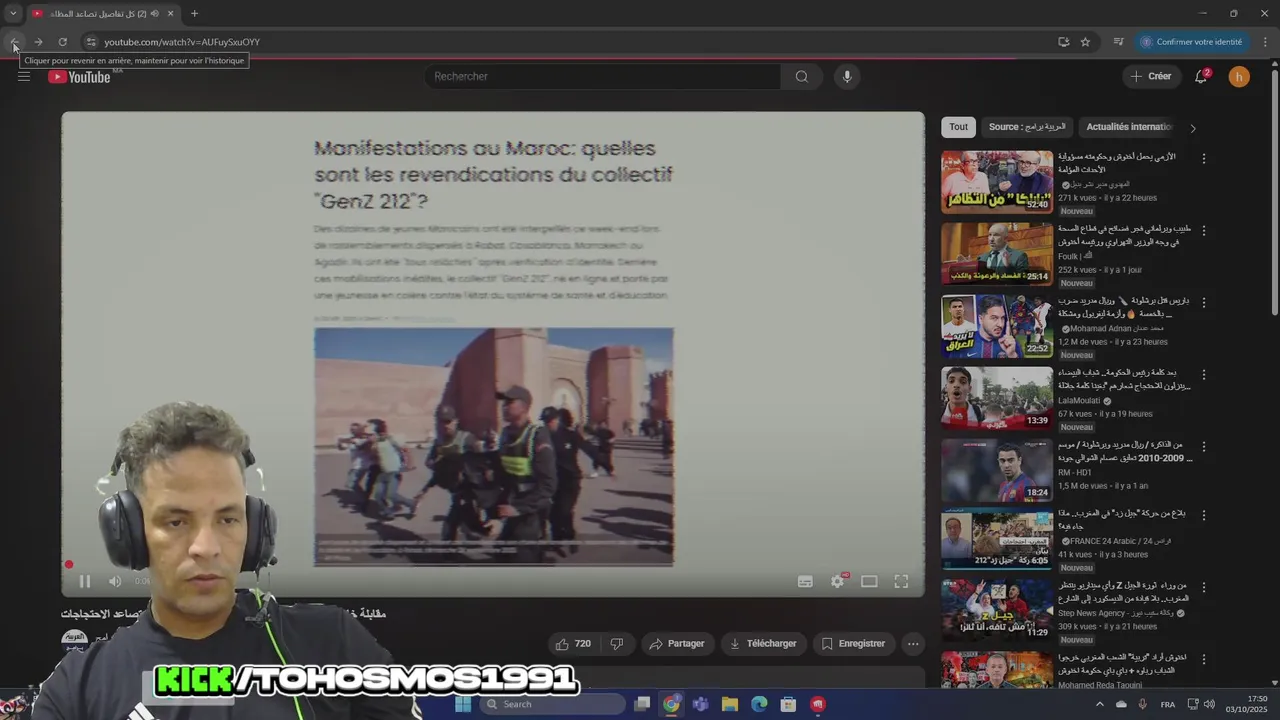Click Confirmer votre identité profile button
The image size is (1280, 720).
click(x=1192, y=42)
